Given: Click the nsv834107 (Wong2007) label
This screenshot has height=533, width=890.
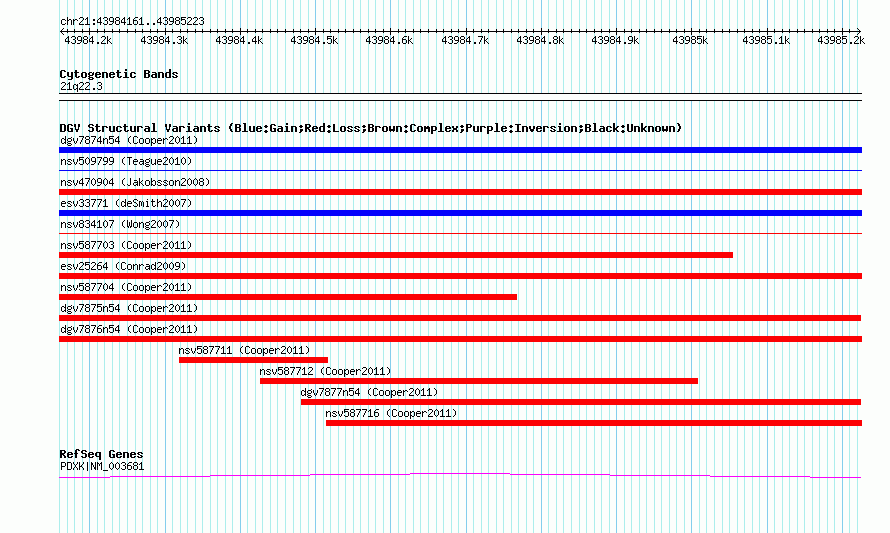Looking at the screenshot, I should click(x=120, y=224).
